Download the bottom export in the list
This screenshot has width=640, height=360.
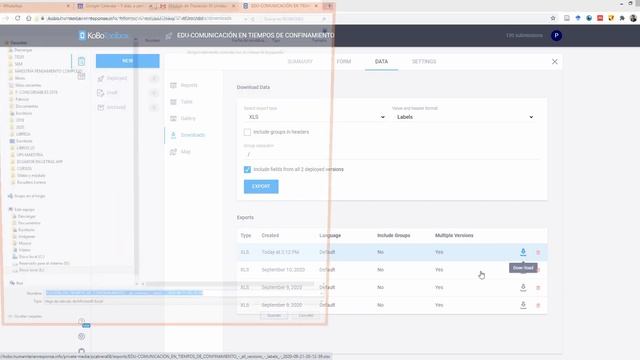[x=523, y=305]
